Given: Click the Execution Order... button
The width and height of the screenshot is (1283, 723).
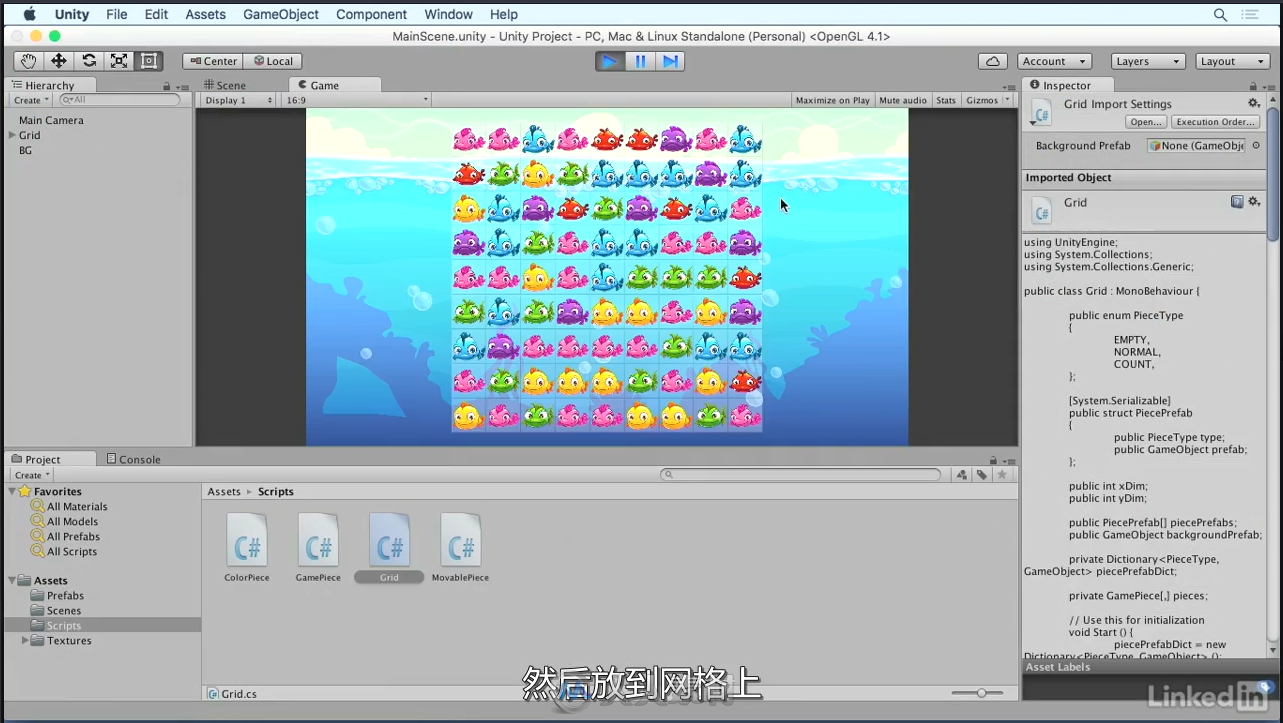Looking at the screenshot, I should coord(1215,122).
